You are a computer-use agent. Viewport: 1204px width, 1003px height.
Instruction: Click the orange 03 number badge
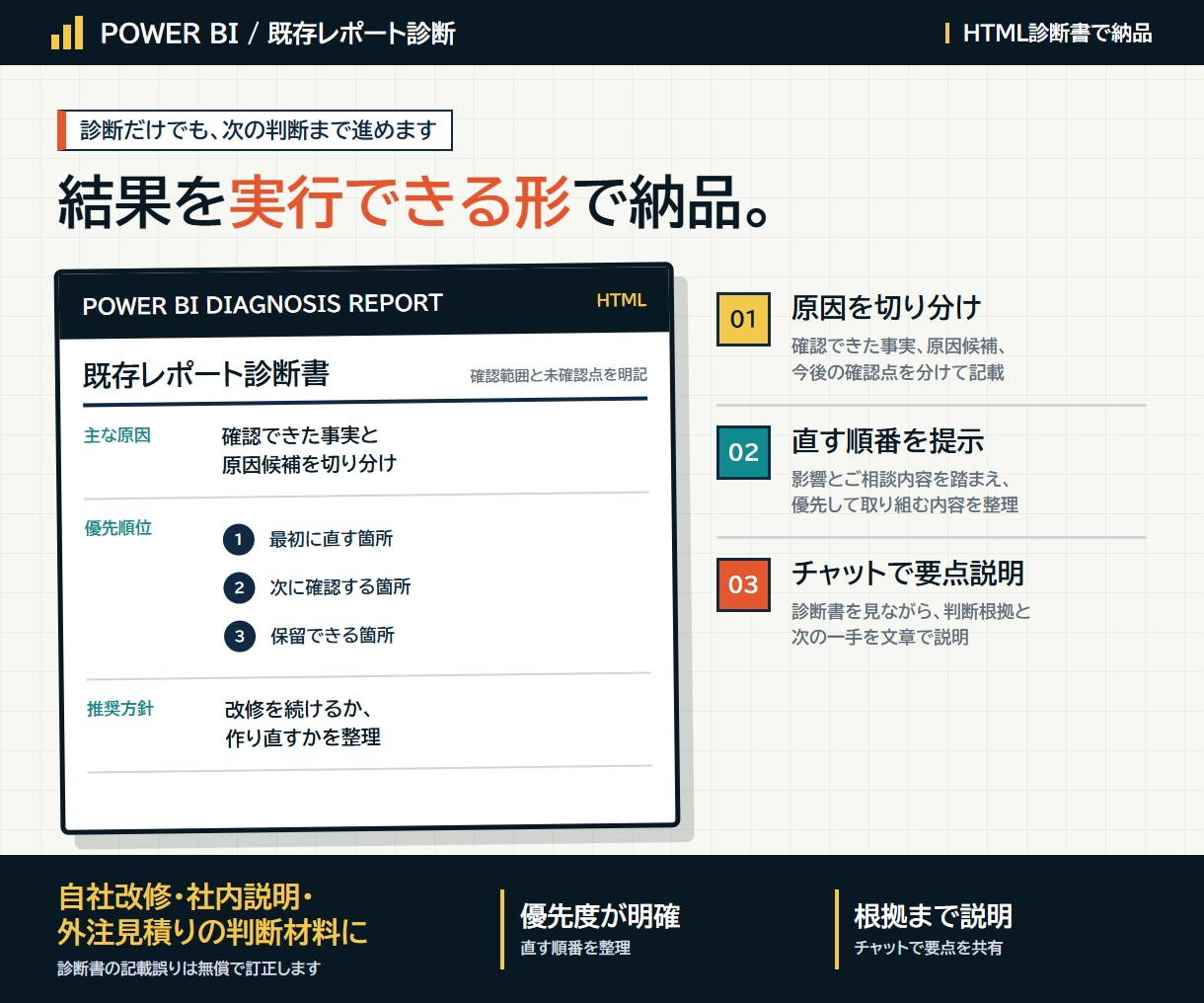tap(743, 584)
